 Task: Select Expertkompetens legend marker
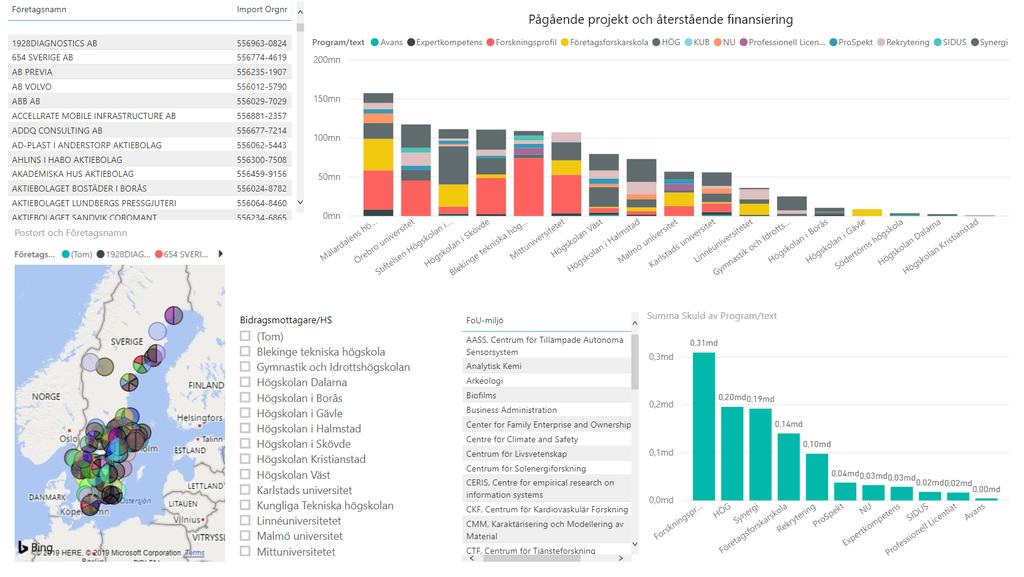coord(411,42)
